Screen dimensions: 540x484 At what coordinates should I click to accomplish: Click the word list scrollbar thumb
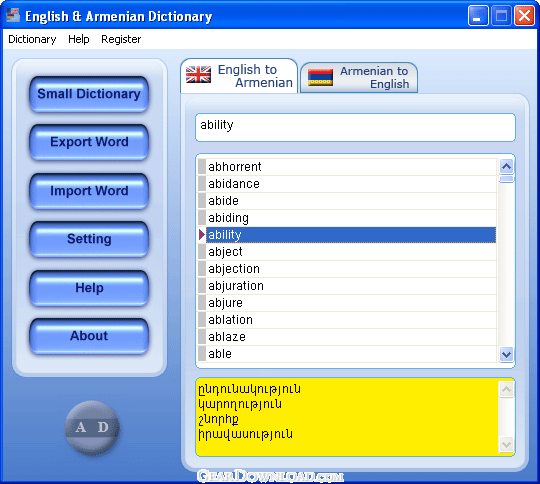[x=507, y=179]
